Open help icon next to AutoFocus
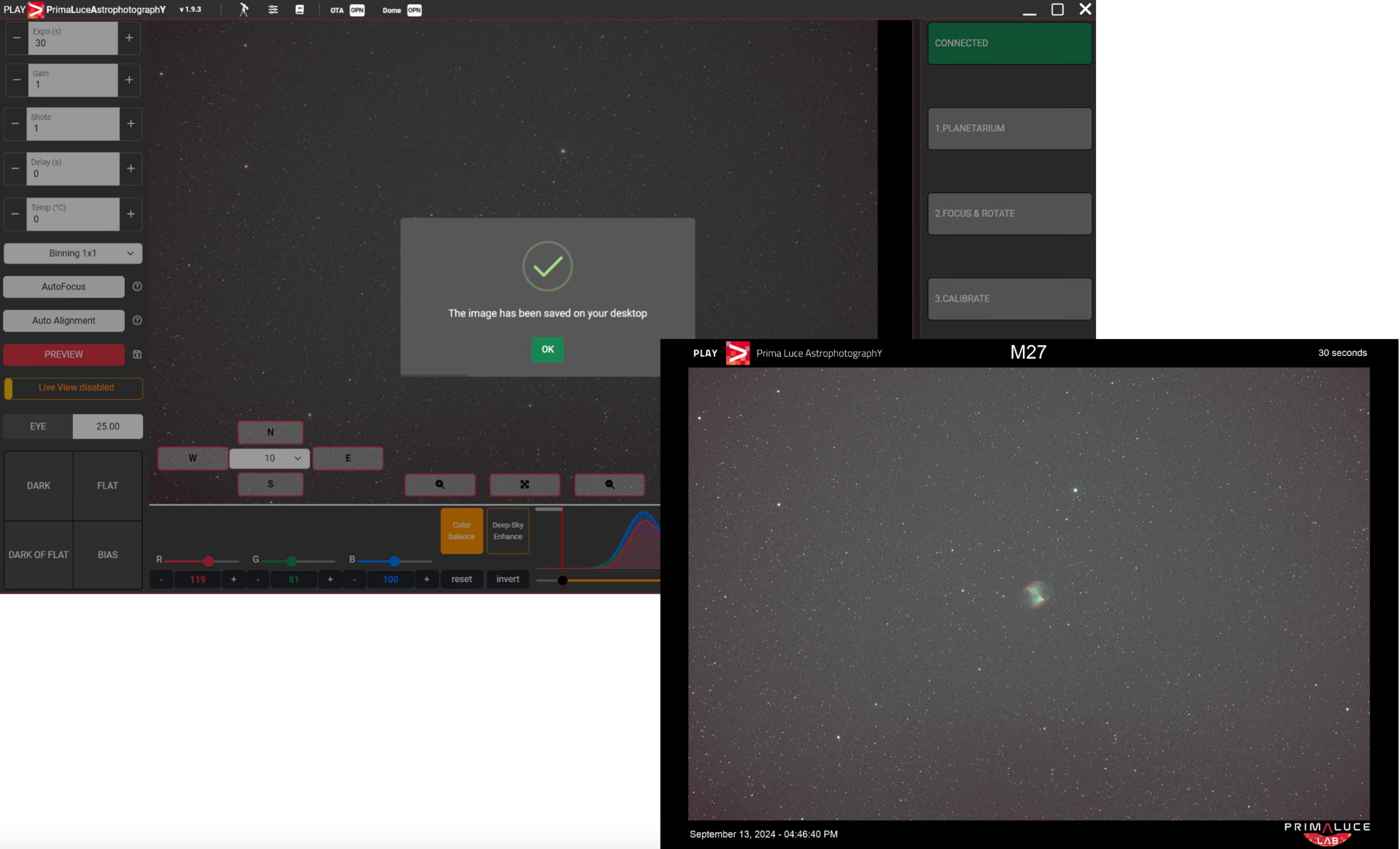Image resolution: width=1400 pixels, height=849 pixels. pyautogui.click(x=137, y=287)
